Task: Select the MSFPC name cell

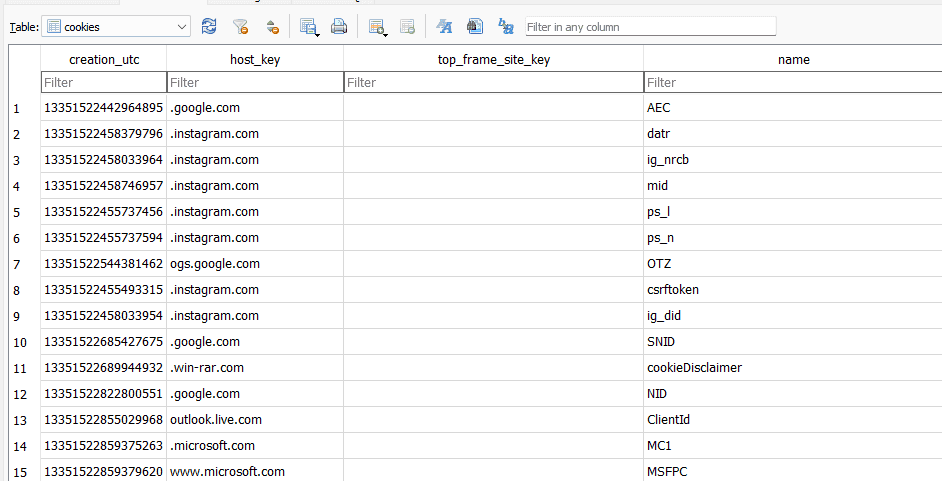Action: 793,471
